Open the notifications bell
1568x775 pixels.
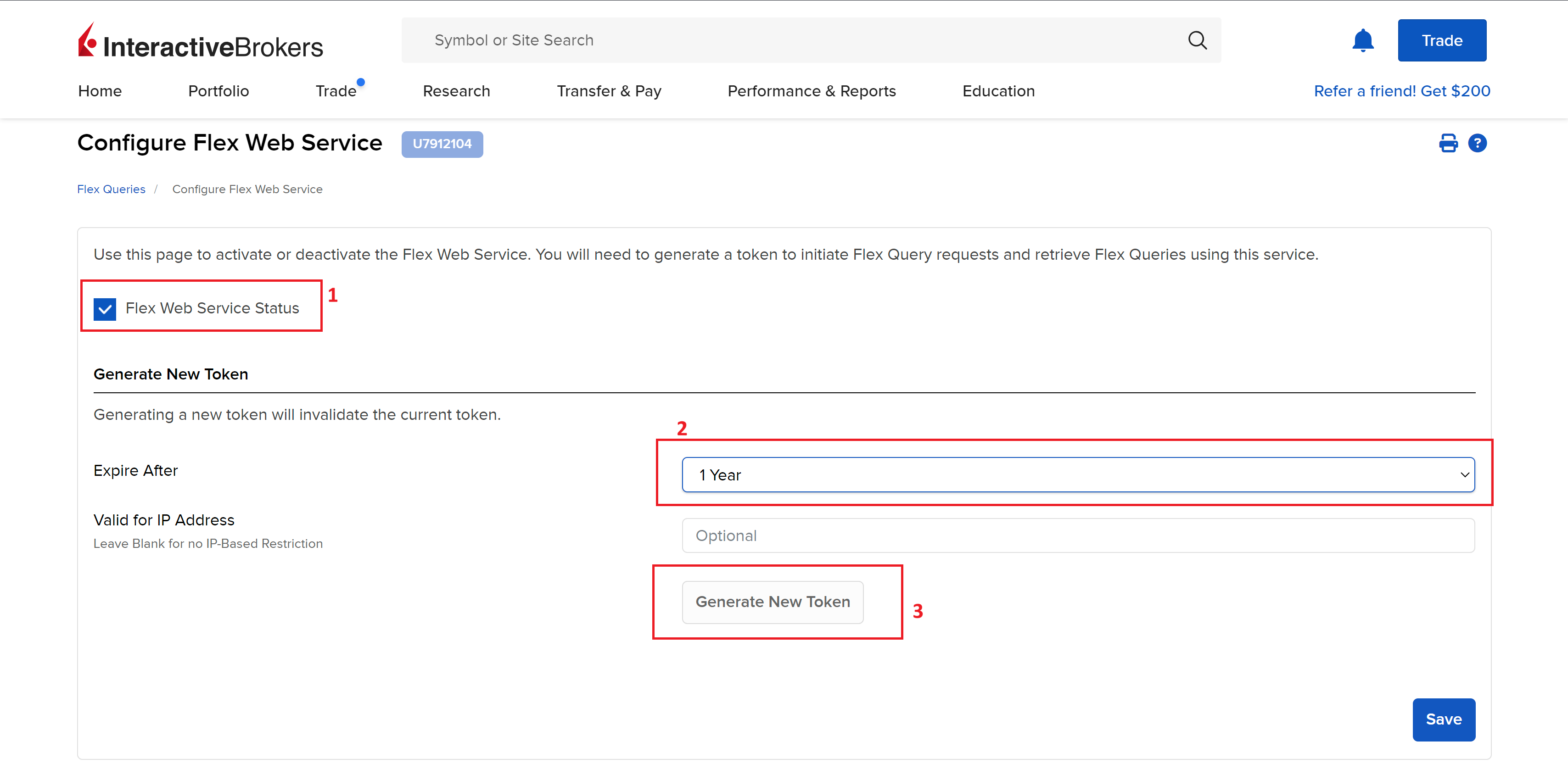pos(1362,40)
